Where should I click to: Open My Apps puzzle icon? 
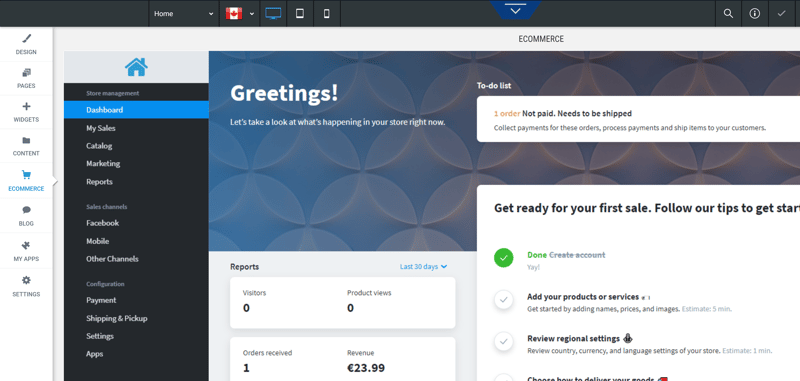tap(26, 245)
